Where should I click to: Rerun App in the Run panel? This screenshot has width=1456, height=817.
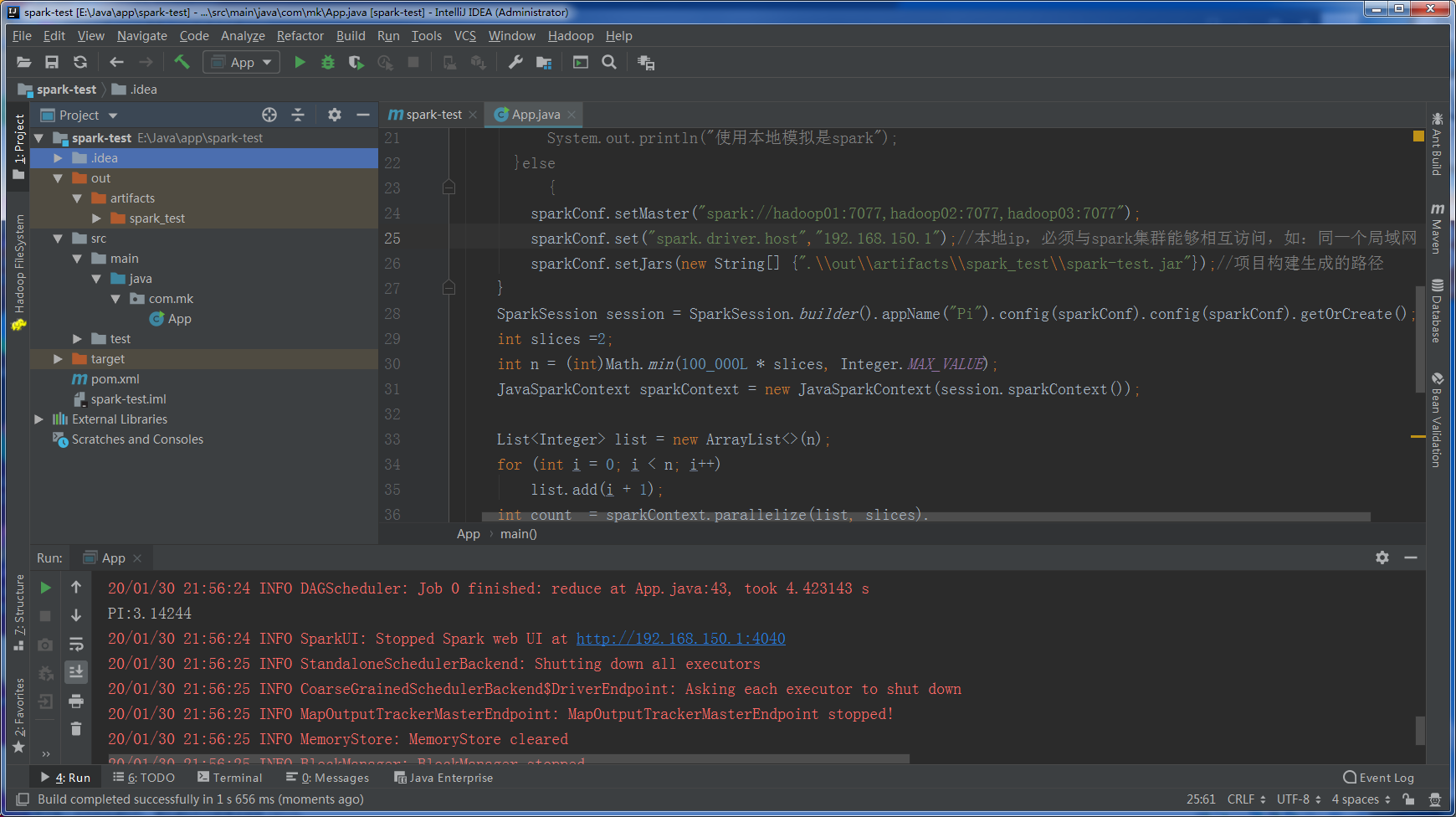(46, 588)
